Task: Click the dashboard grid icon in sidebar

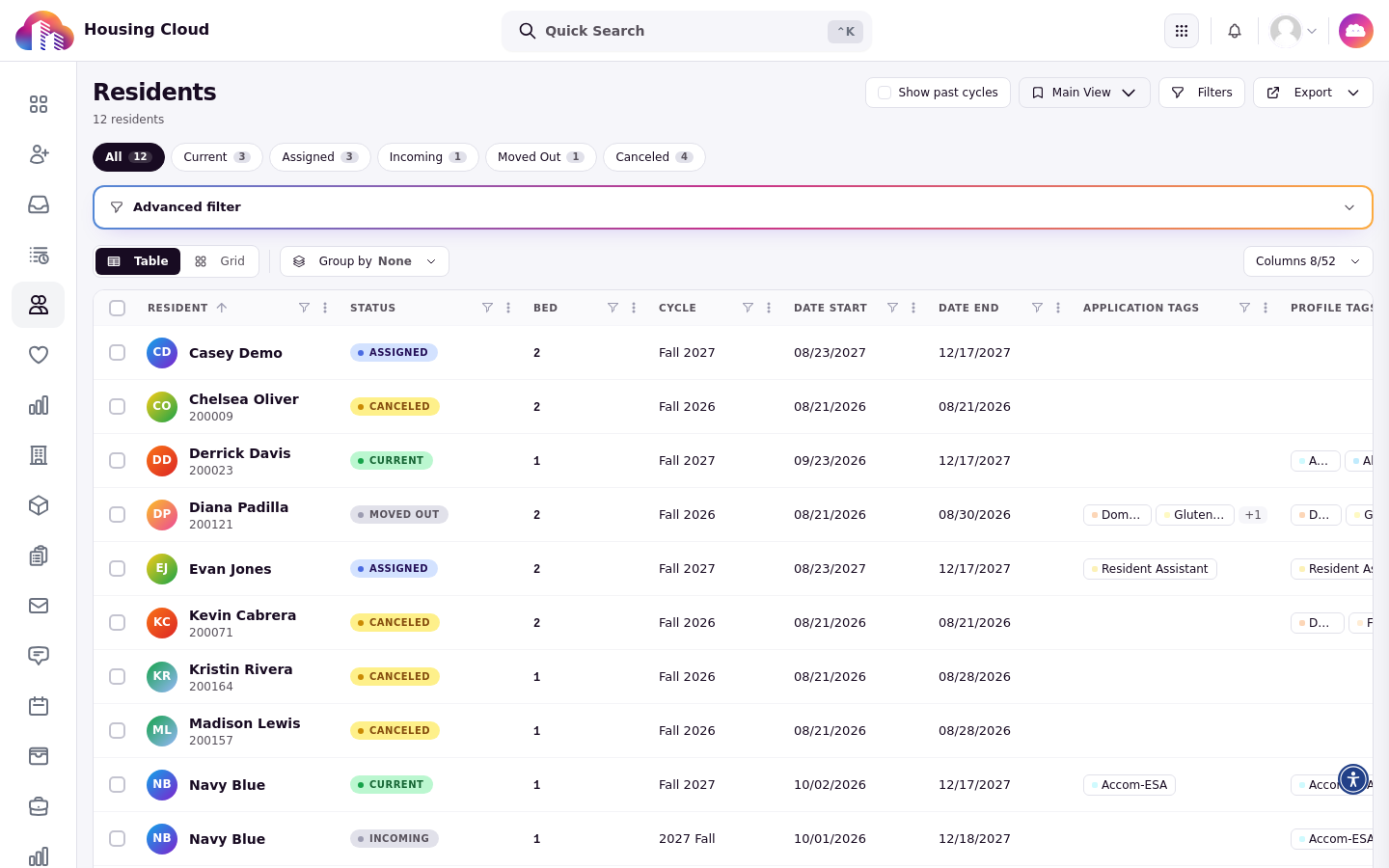Action: point(39,104)
